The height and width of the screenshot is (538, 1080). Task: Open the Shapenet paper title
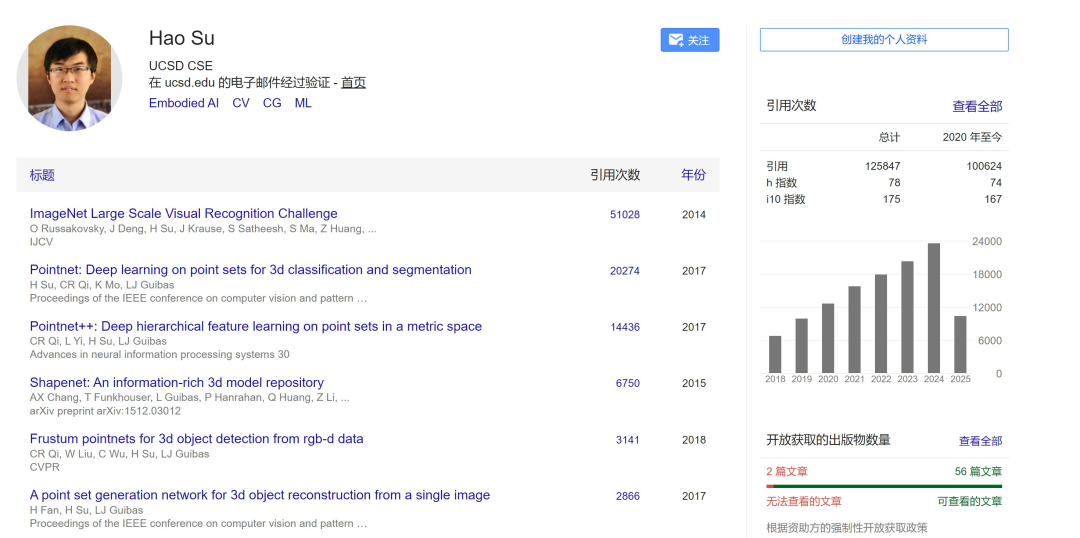point(176,382)
